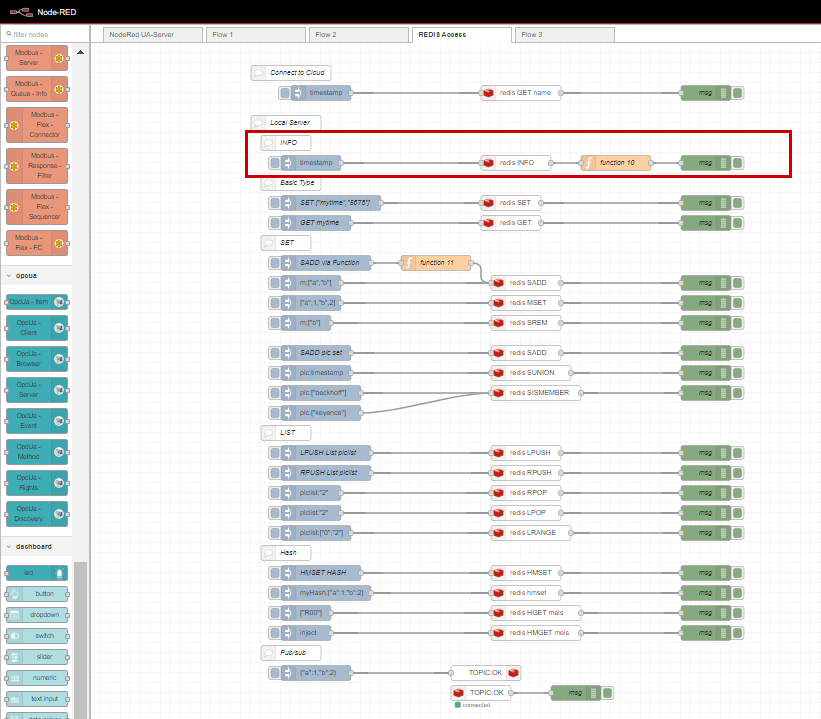
Task: Switch to the Flow 1 tab
Action: [x=256, y=35]
